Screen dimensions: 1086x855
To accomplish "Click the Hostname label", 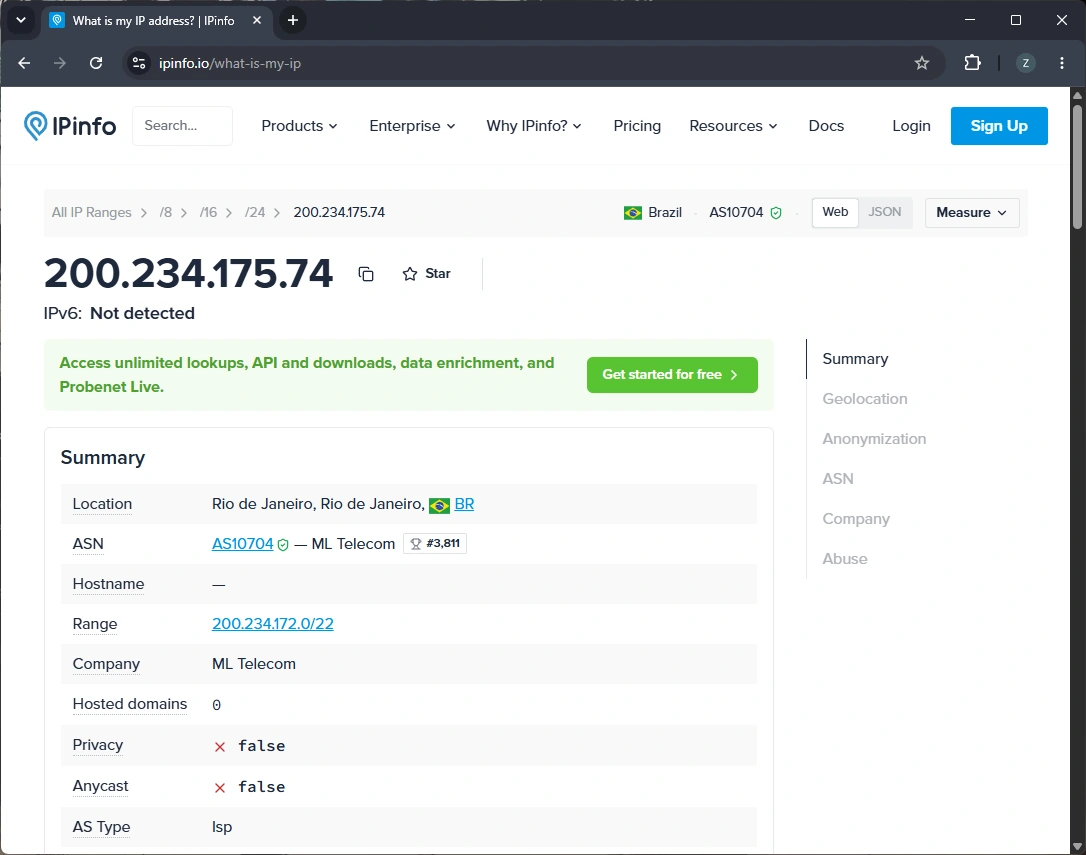I will click(108, 584).
